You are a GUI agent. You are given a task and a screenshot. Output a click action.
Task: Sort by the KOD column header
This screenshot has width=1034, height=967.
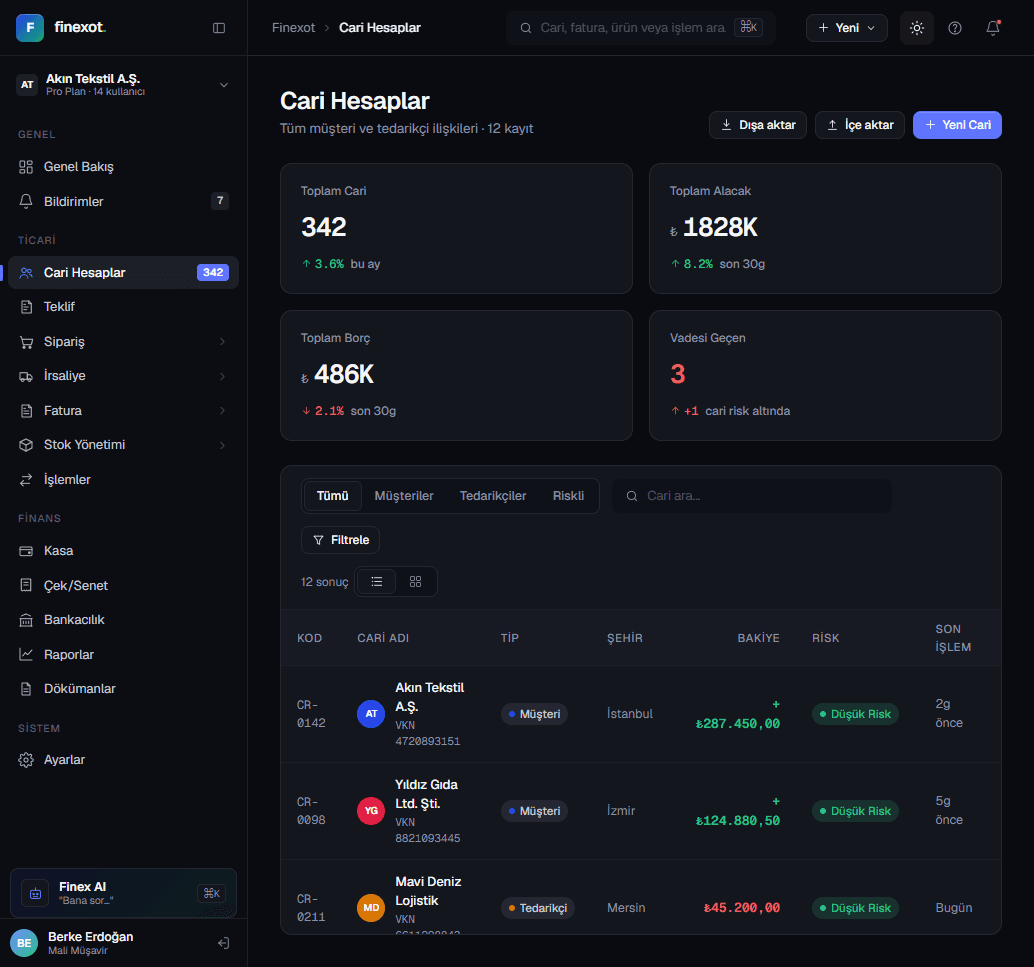309,639
